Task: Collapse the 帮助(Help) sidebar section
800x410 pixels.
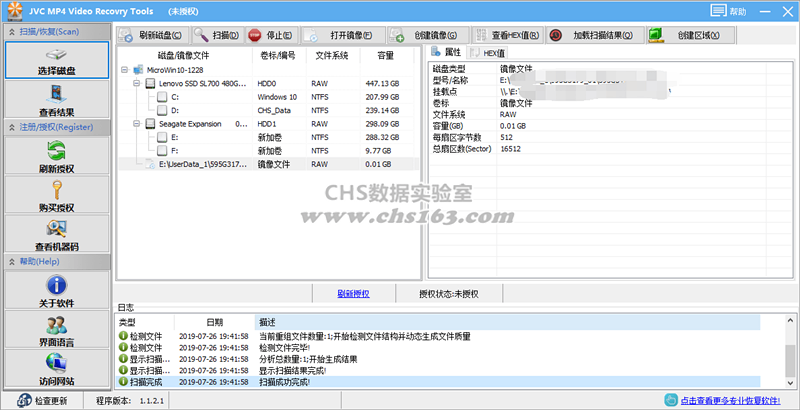Action: pos(56,262)
